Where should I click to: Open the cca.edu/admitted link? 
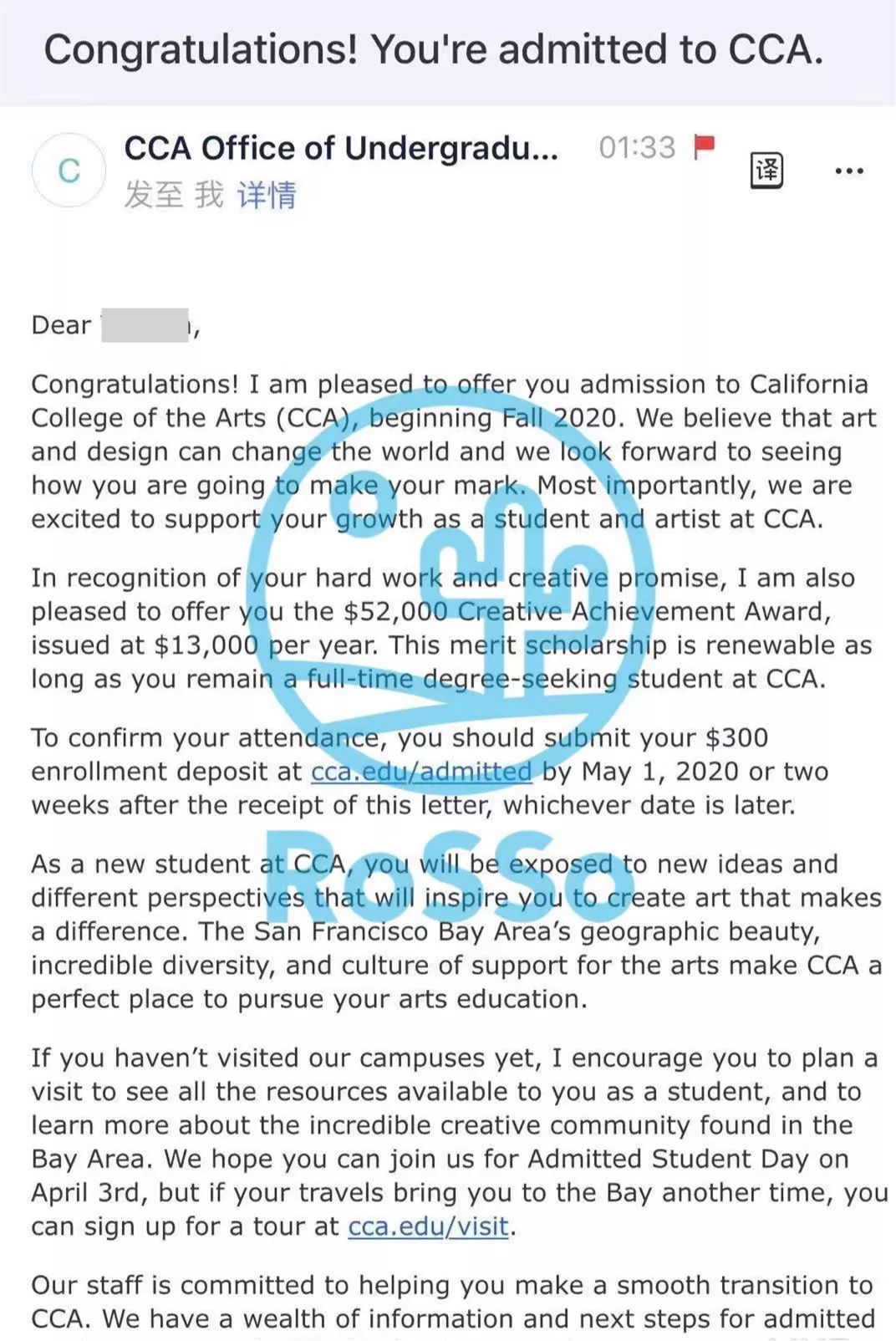pos(421,771)
